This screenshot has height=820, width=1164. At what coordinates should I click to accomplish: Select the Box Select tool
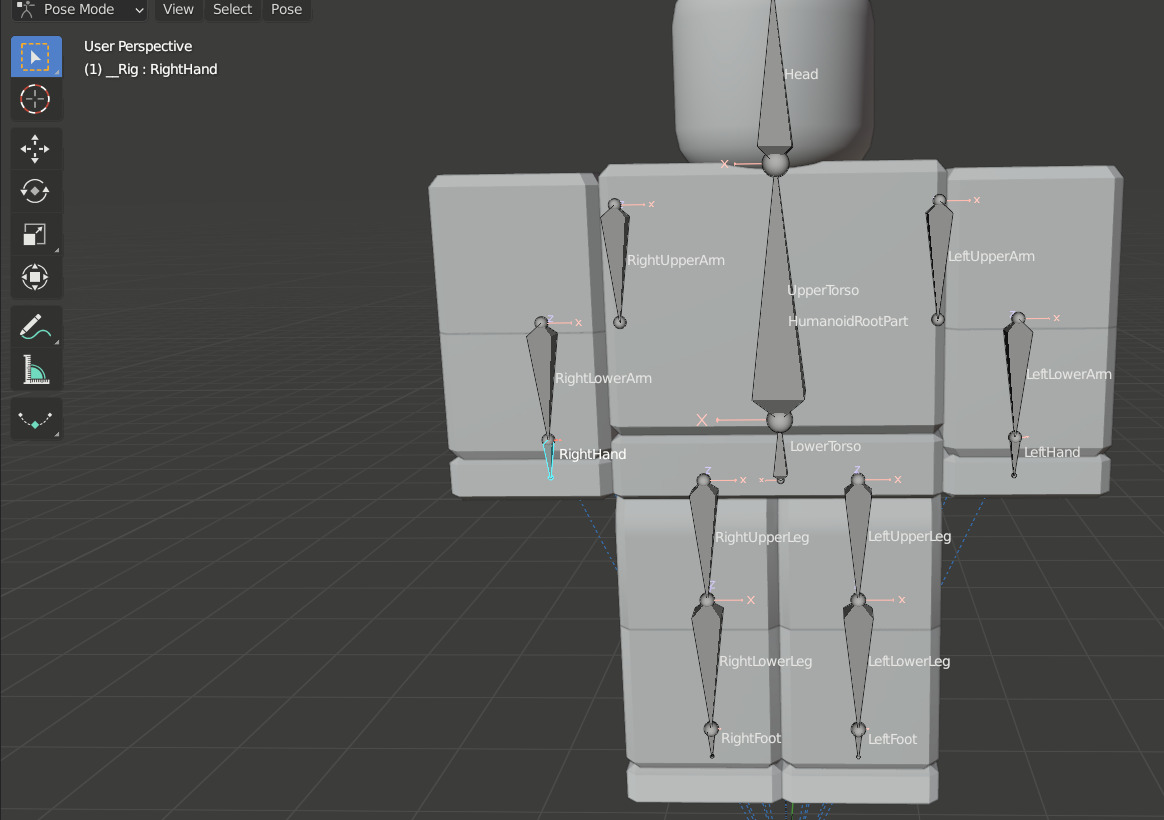pyautogui.click(x=36, y=56)
